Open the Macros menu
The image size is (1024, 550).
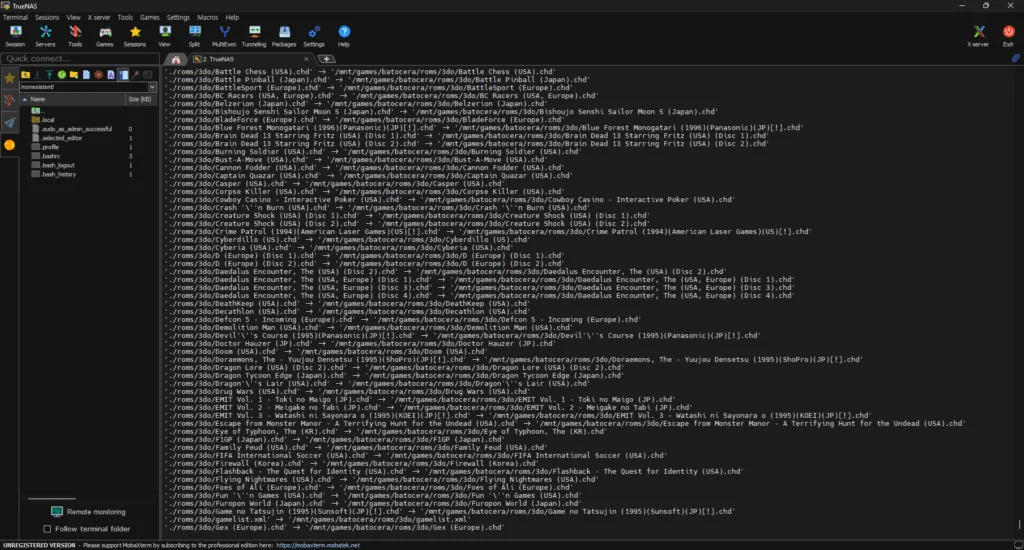pos(208,18)
